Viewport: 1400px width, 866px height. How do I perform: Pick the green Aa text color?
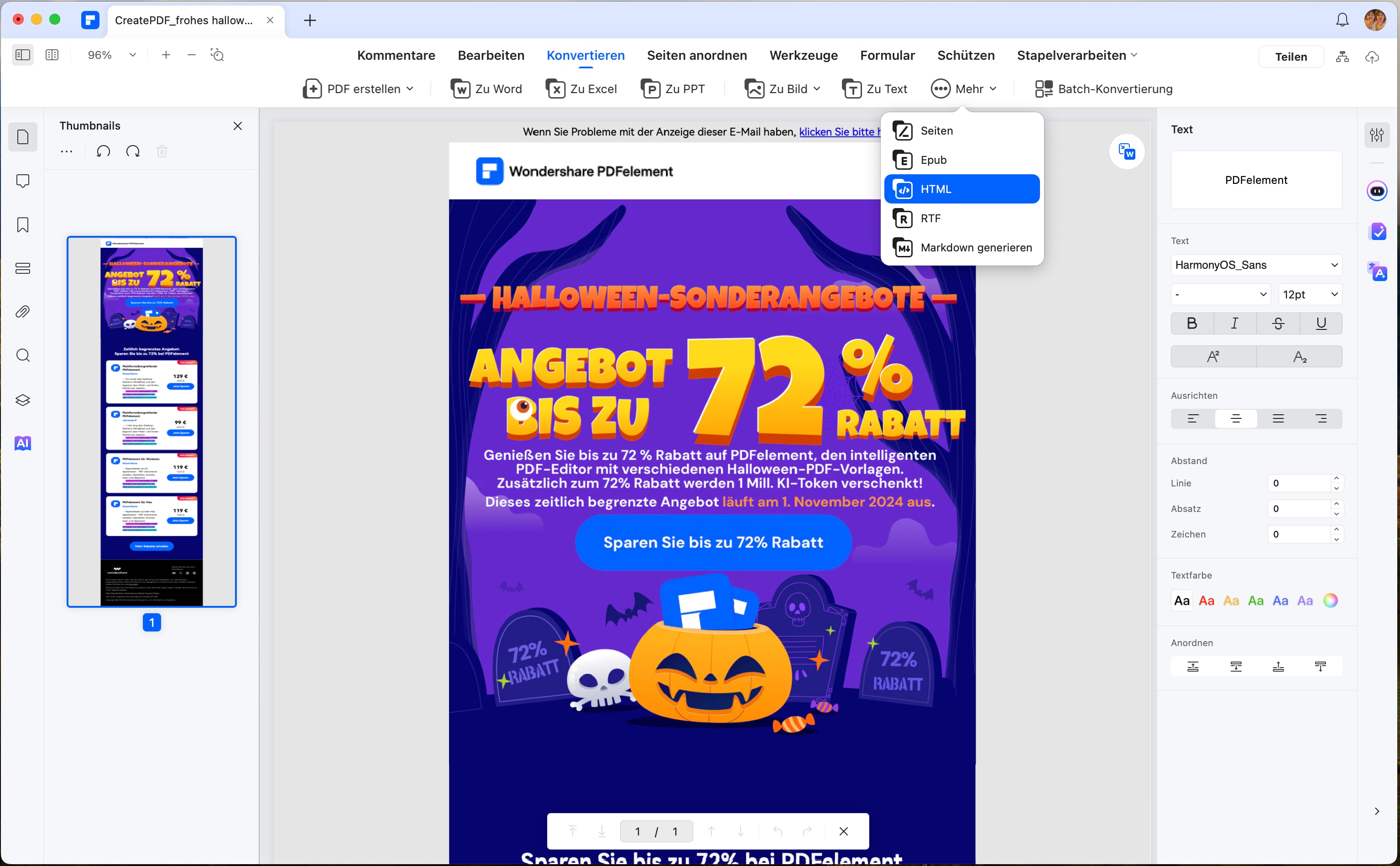(1256, 600)
